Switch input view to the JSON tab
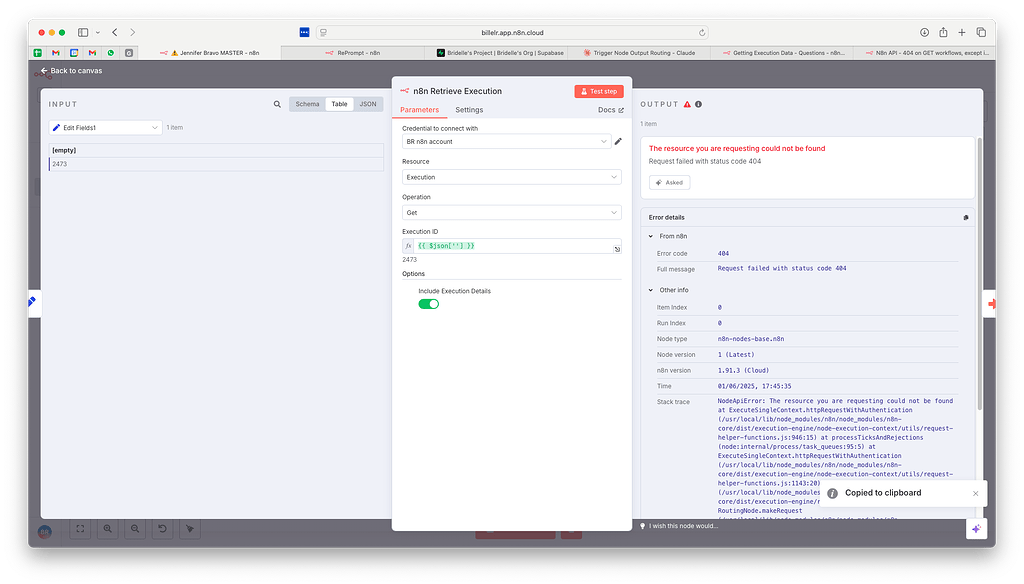Viewport: 1024px width, 584px height. (368, 103)
